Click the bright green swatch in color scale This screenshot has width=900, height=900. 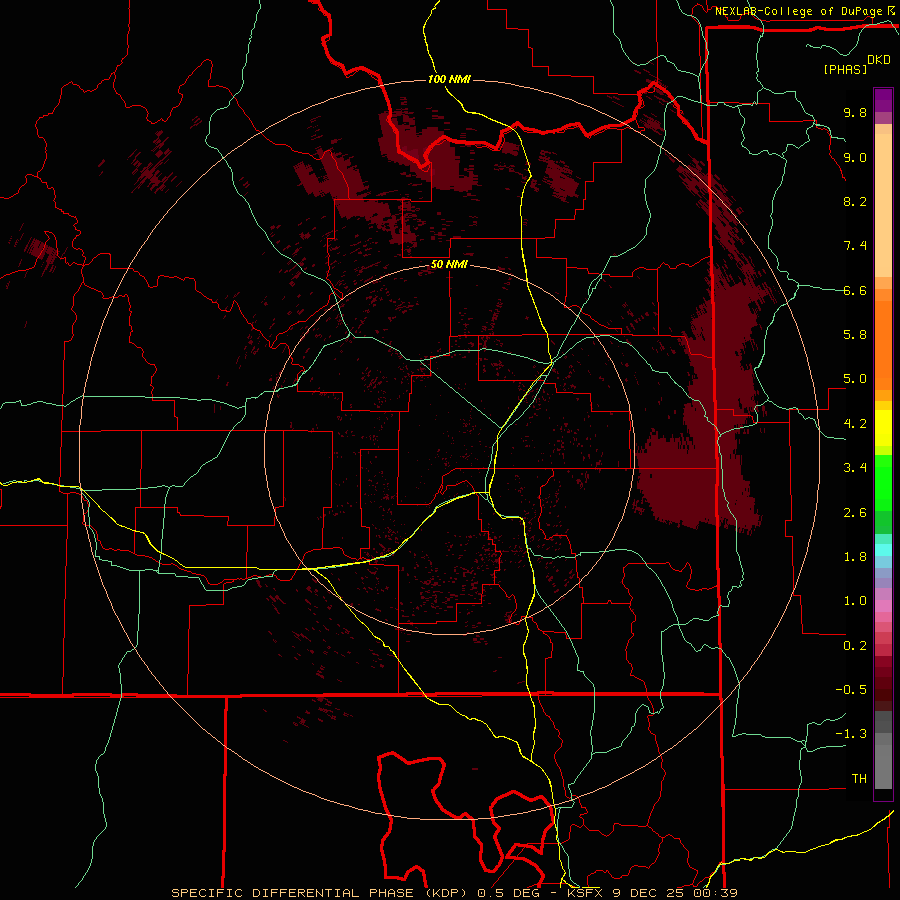tap(883, 482)
